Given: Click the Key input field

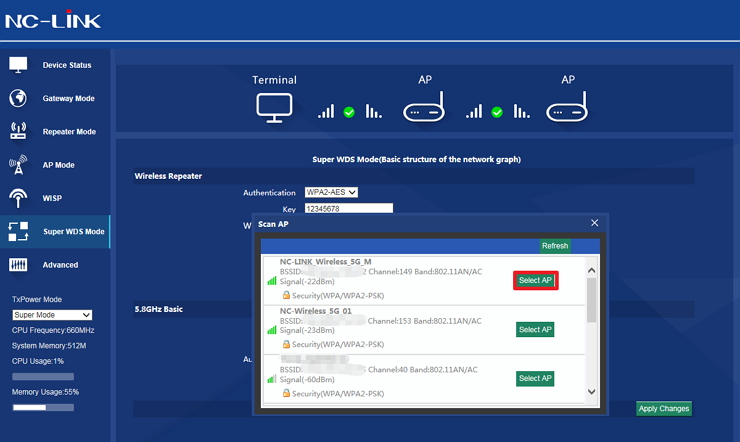Looking at the screenshot, I should coord(349,208).
